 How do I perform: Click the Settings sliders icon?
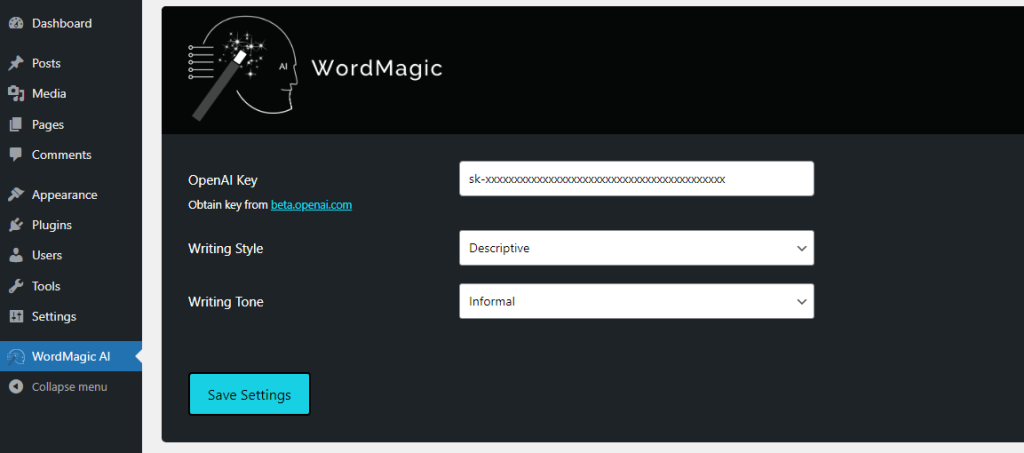click(16, 317)
